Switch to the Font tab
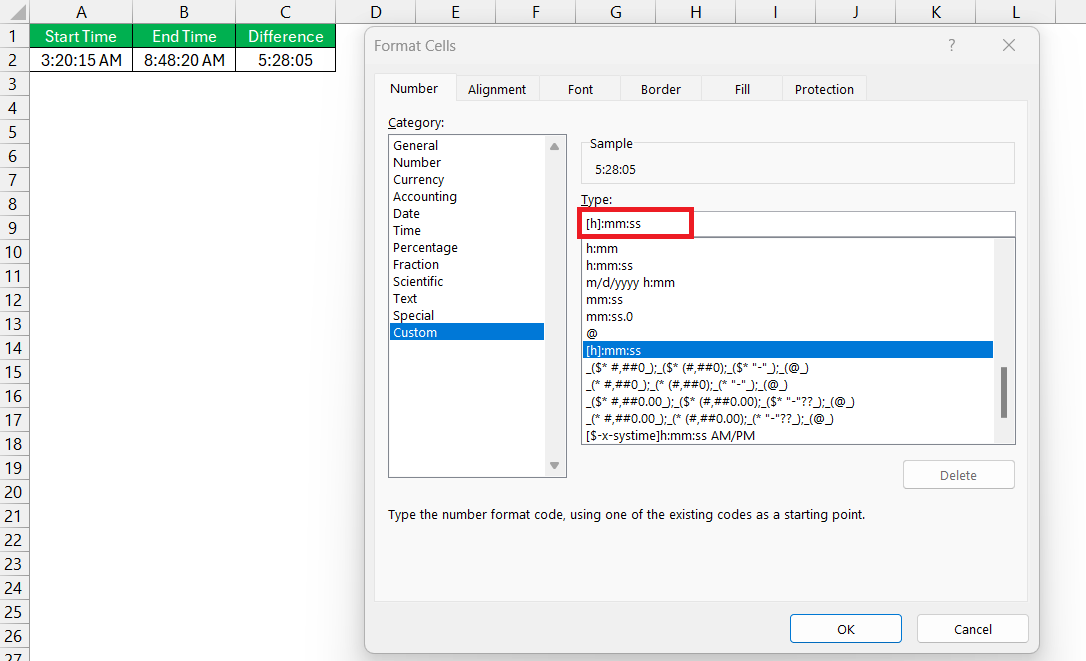Viewport: 1086px width, 661px height. [580, 89]
